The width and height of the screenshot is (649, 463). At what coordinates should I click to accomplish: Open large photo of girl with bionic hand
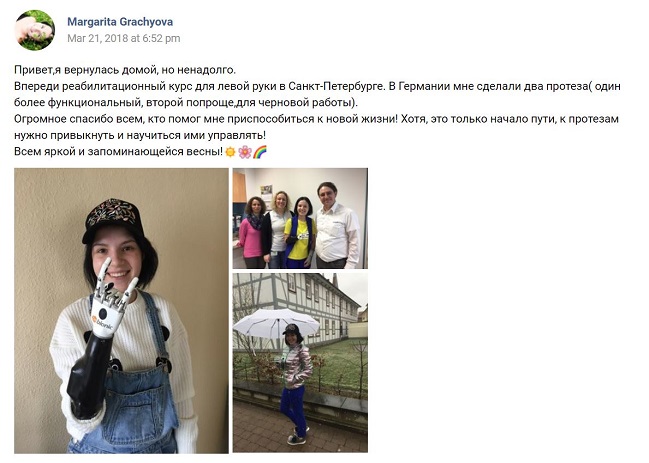click(121, 311)
